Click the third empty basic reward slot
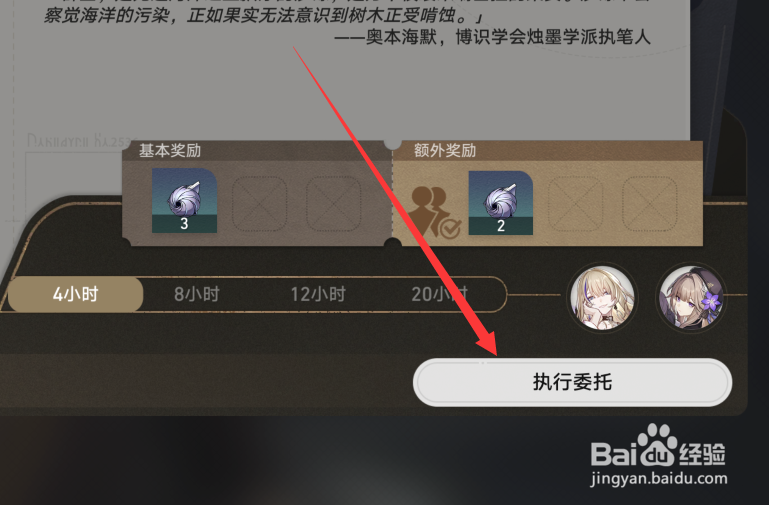The height and width of the screenshot is (505, 769). point(333,203)
